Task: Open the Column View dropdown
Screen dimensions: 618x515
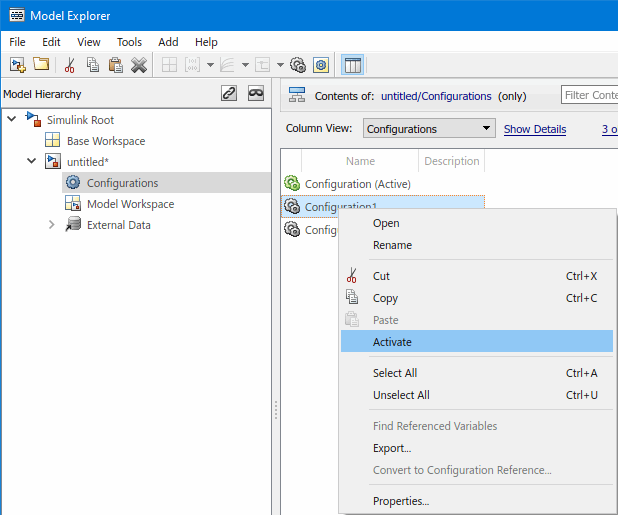Action: pos(428,129)
